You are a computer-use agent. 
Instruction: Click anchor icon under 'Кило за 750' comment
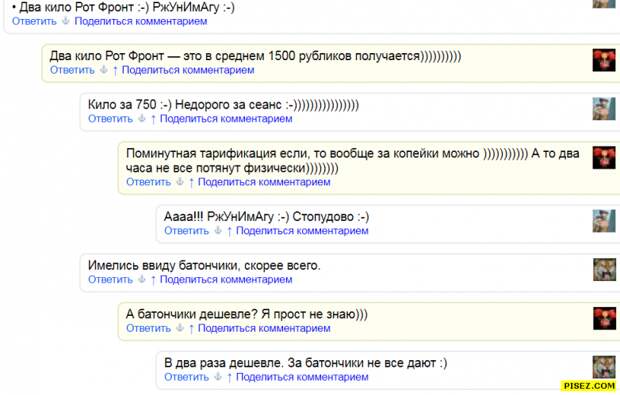[x=142, y=119]
